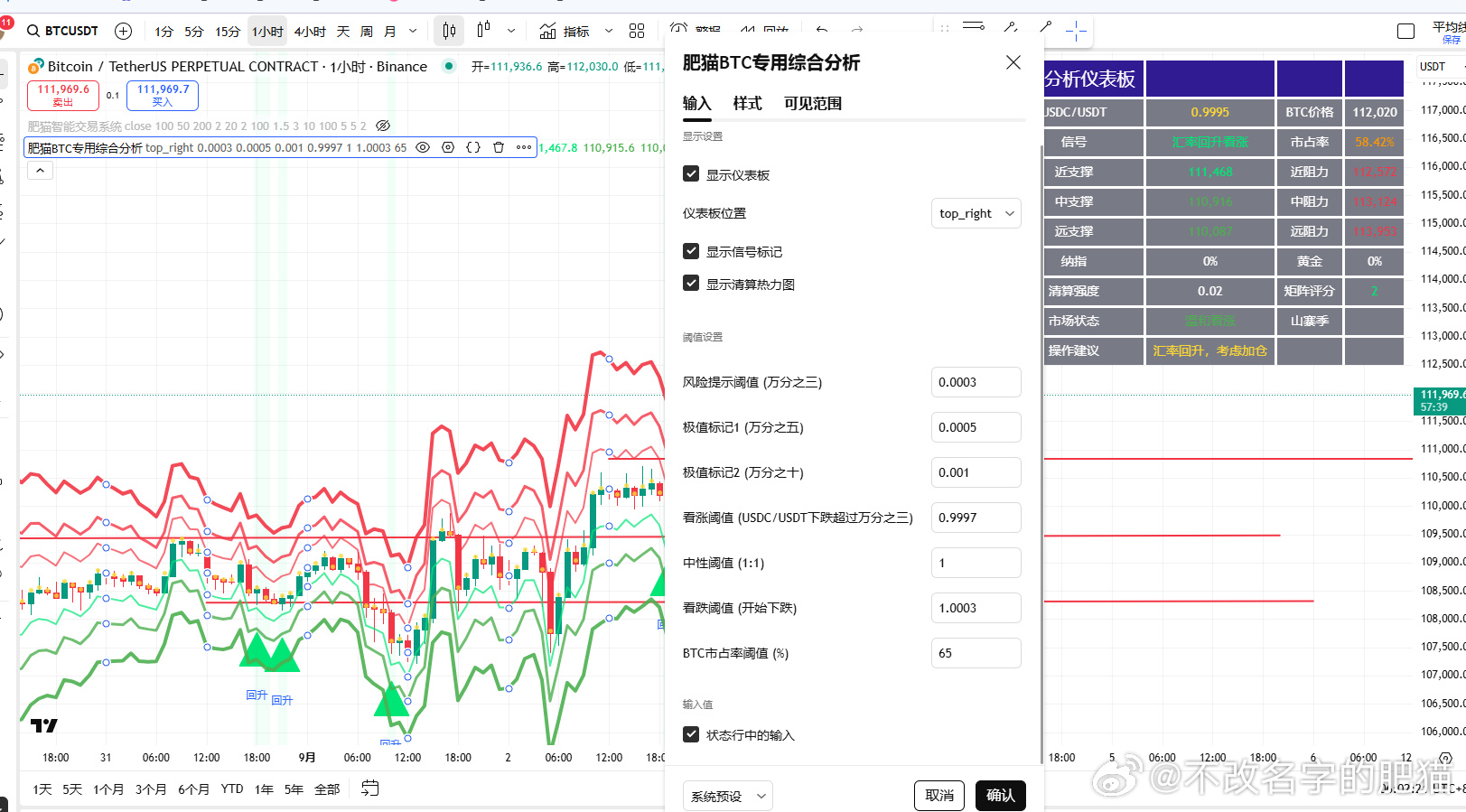The image size is (1466, 812).
Task: Open the indicators (指标) menu
Action: [x=565, y=32]
